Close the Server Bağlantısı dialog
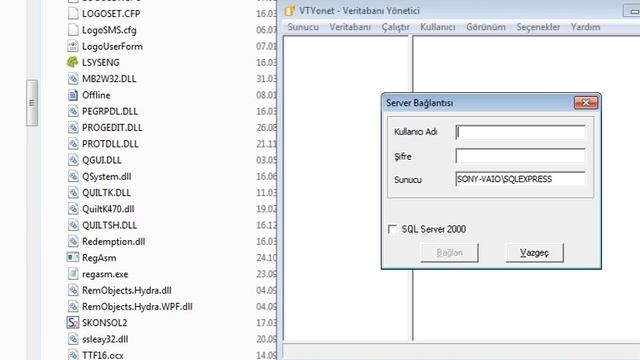Image resolution: width=640 pixels, height=360 pixels. [586, 102]
